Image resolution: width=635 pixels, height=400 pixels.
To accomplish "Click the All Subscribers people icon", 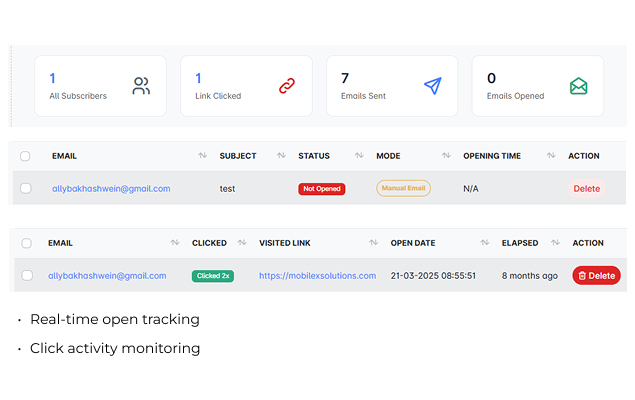I will coord(141,86).
